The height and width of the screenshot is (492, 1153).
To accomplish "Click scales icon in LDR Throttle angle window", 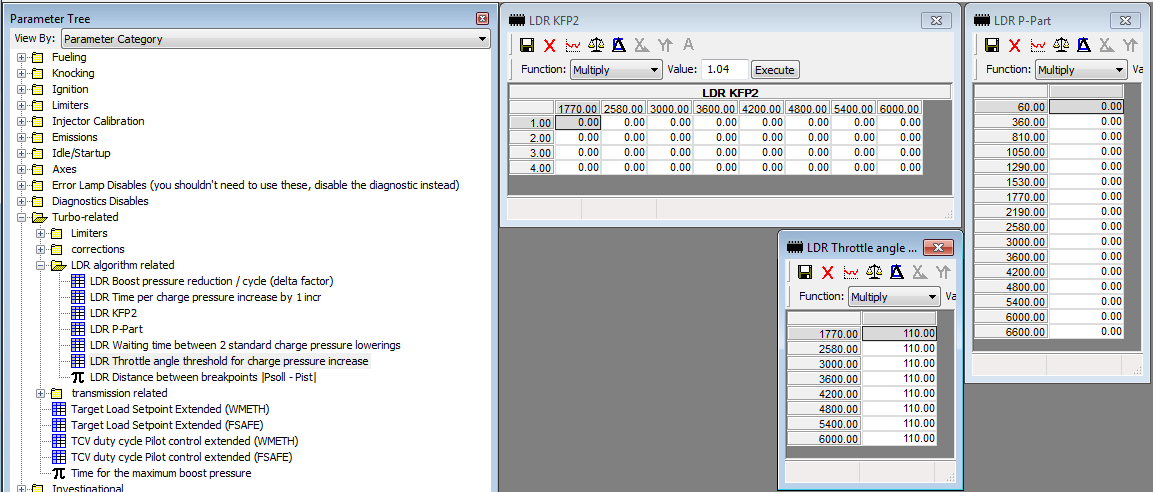I will coord(874,272).
